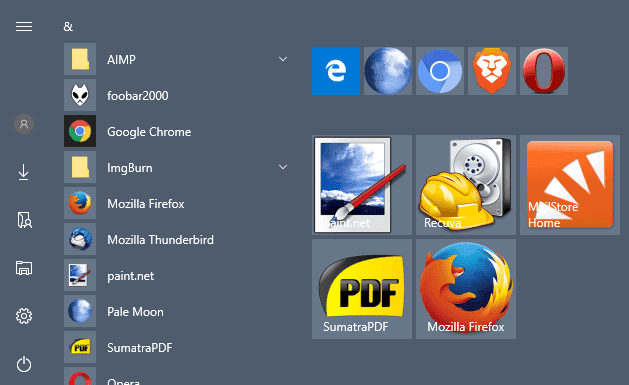Open Documents search icon in sidebar
The height and width of the screenshot is (385, 629).
24,220
